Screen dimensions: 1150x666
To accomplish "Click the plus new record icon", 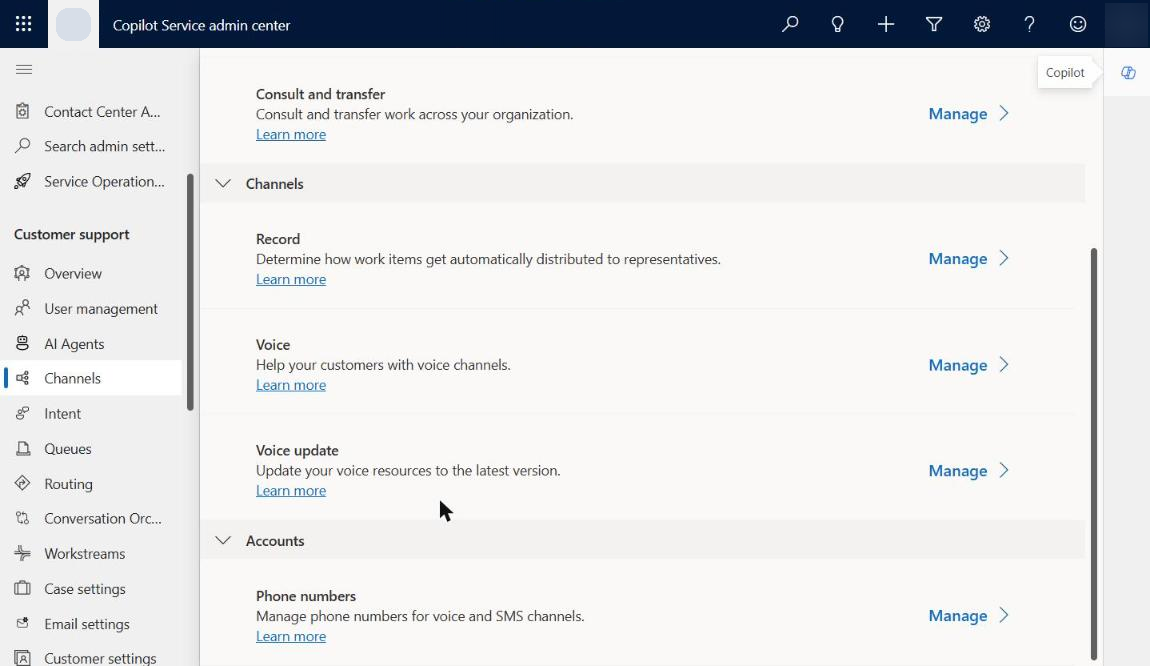I will 886,24.
